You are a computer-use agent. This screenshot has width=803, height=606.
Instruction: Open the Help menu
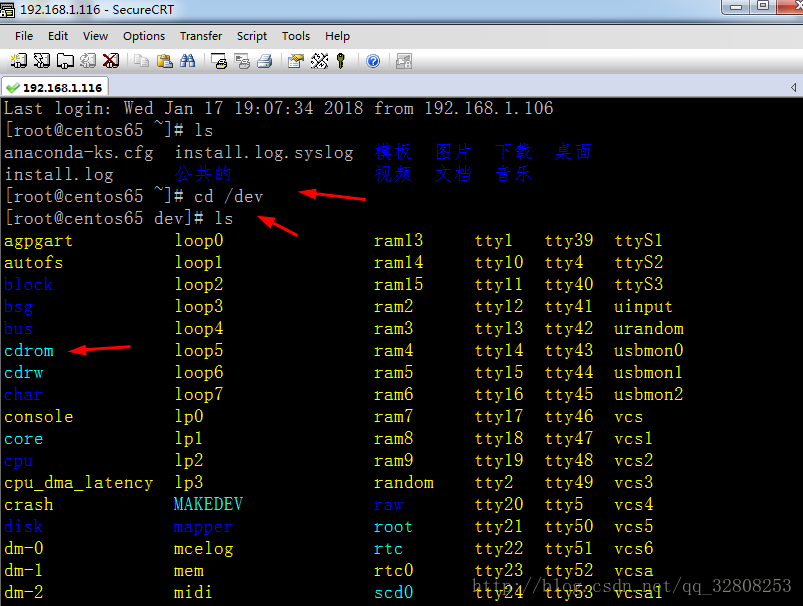(x=337, y=36)
